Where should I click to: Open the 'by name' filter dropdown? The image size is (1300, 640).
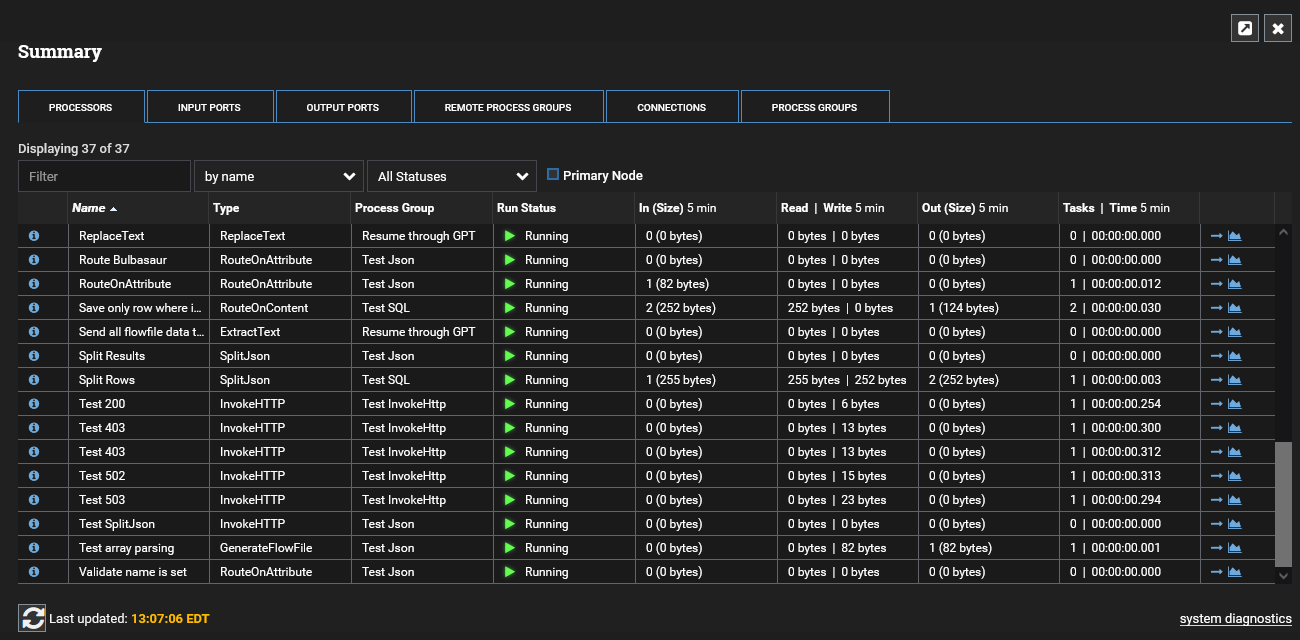coord(278,176)
